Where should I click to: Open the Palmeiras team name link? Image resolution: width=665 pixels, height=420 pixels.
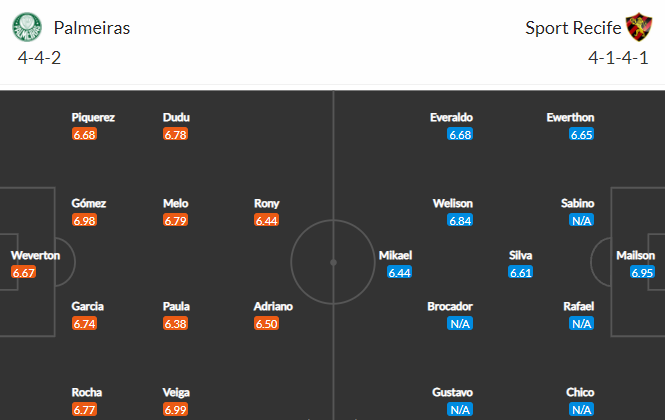coord(92,28)
